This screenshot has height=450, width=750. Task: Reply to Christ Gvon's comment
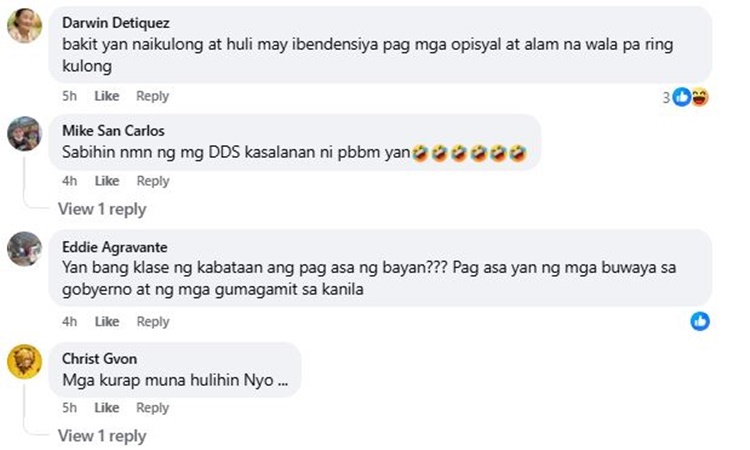coord(153,408)
